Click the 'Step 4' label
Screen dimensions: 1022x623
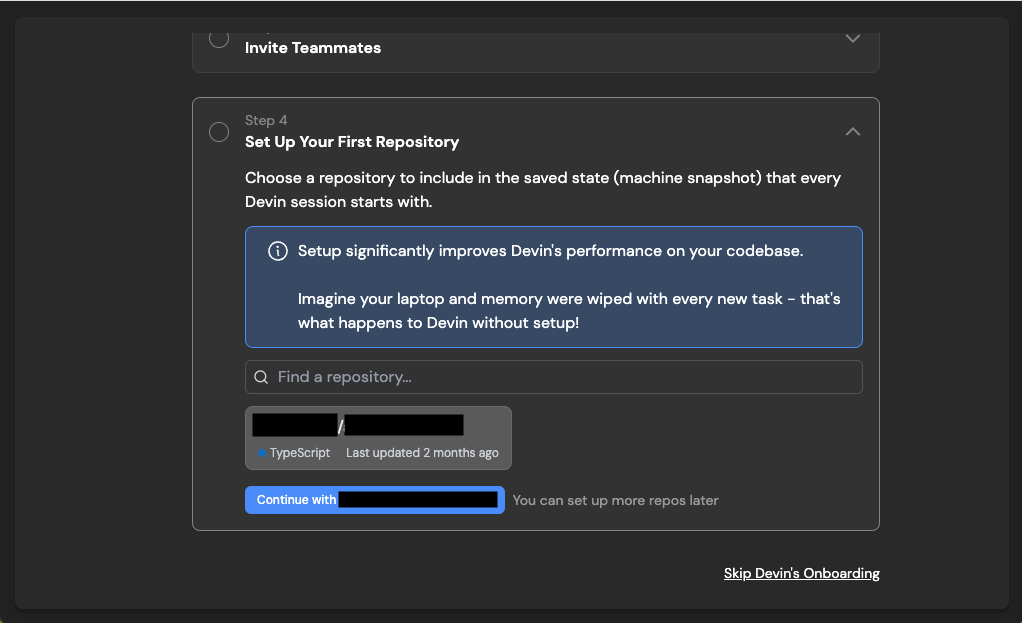click(266, 121)
